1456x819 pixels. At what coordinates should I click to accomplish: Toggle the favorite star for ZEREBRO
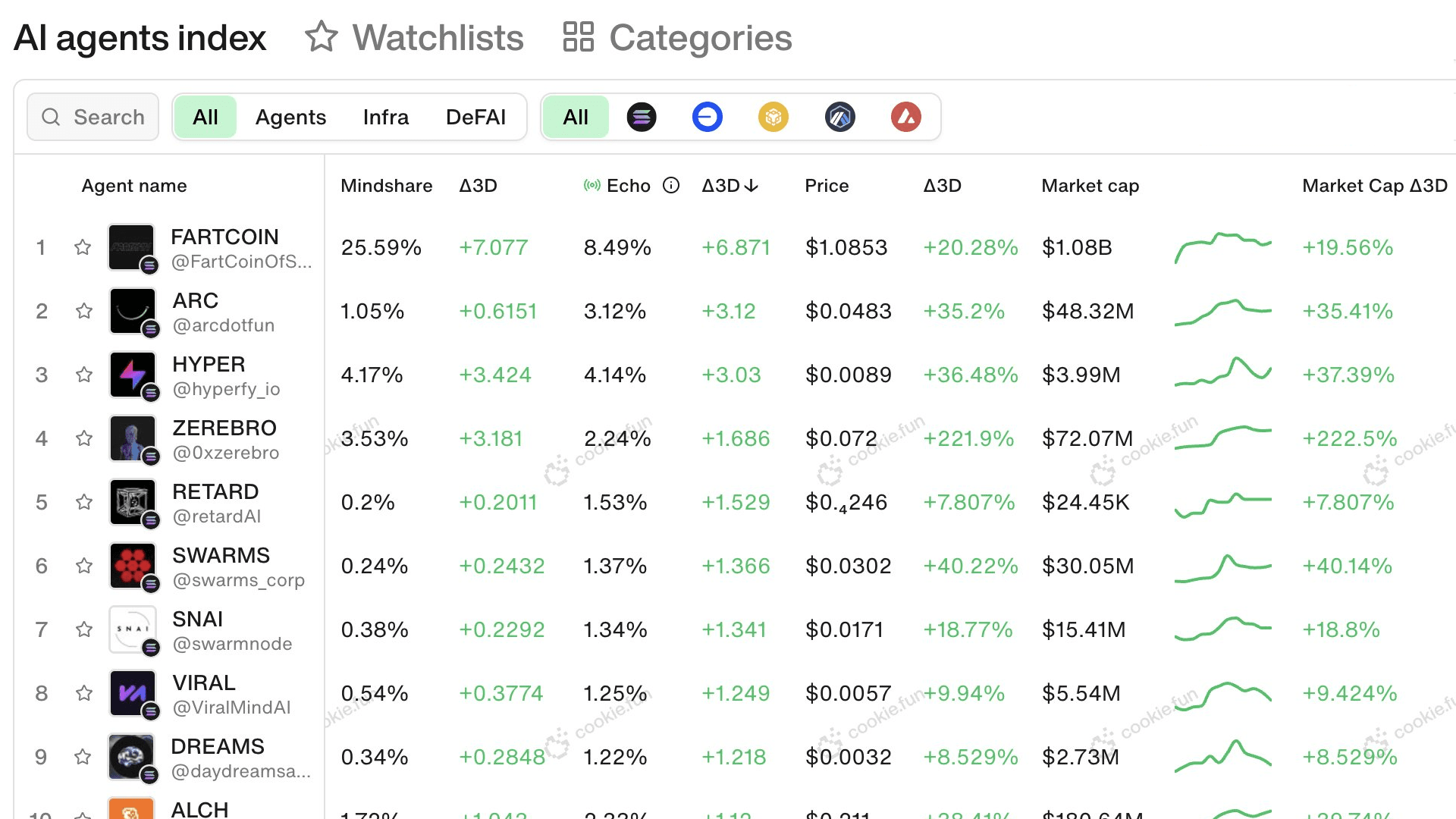tap(84, 438)
